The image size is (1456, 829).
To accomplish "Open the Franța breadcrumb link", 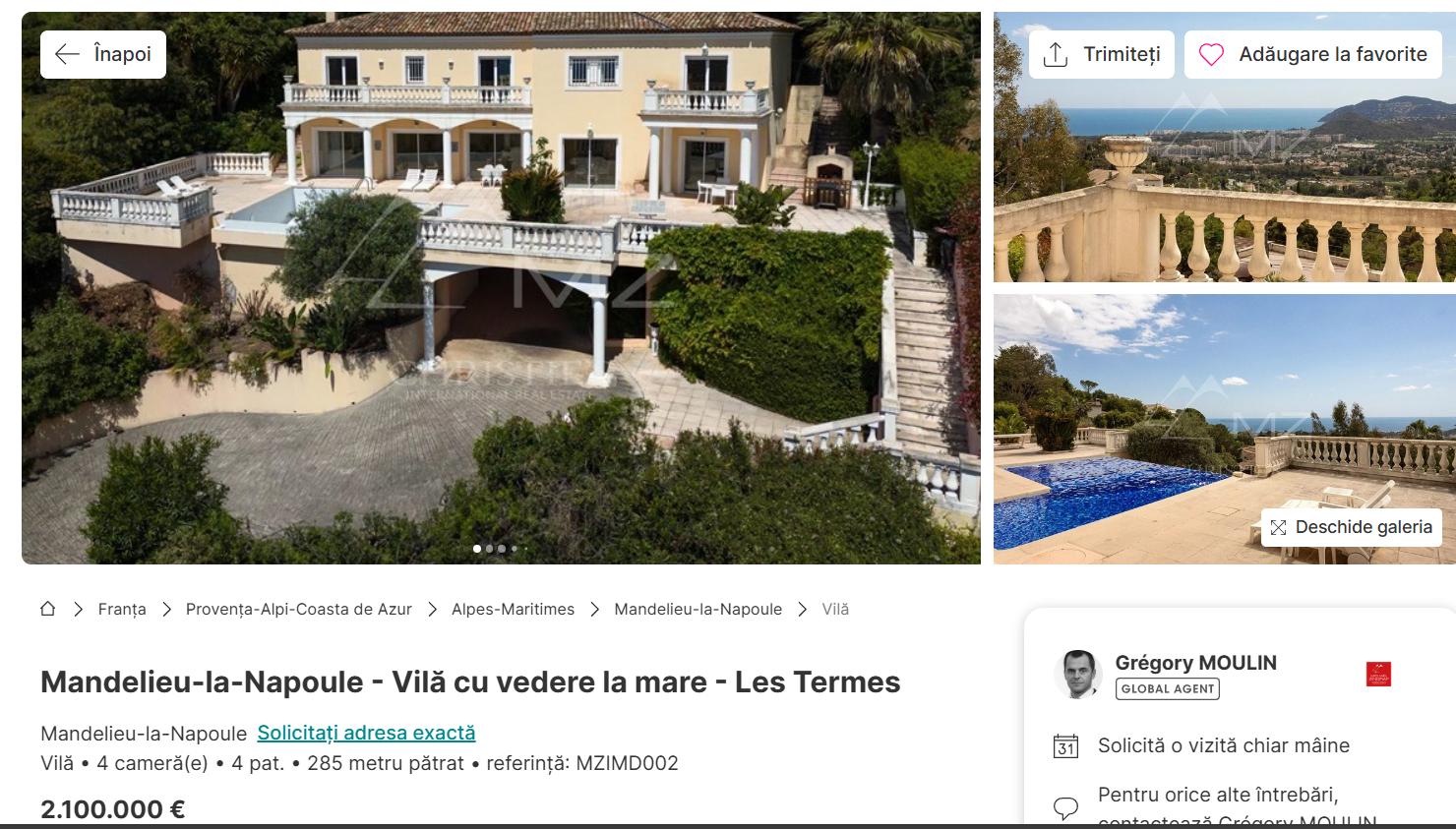I will (122, 609).
